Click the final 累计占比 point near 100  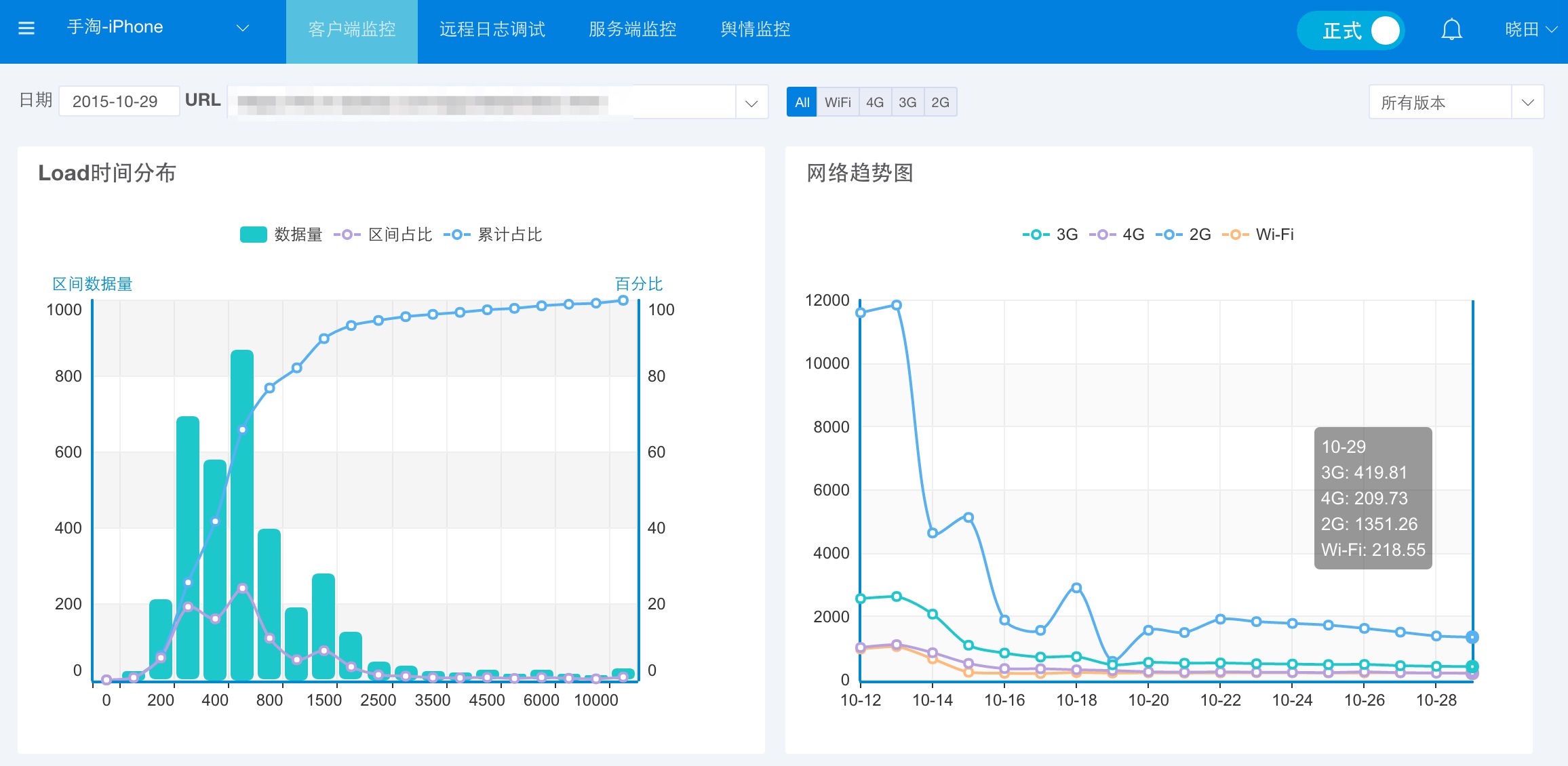click(x=623, y=300)
